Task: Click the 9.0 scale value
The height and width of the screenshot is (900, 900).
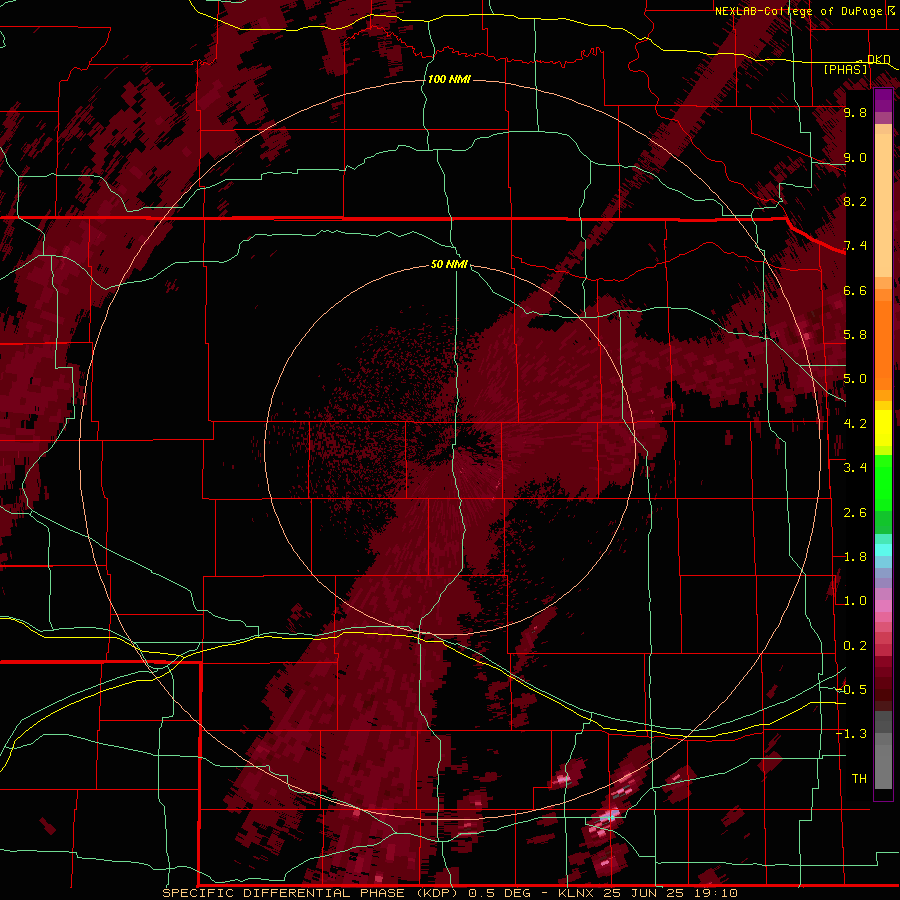Action: tap(855, 157)
